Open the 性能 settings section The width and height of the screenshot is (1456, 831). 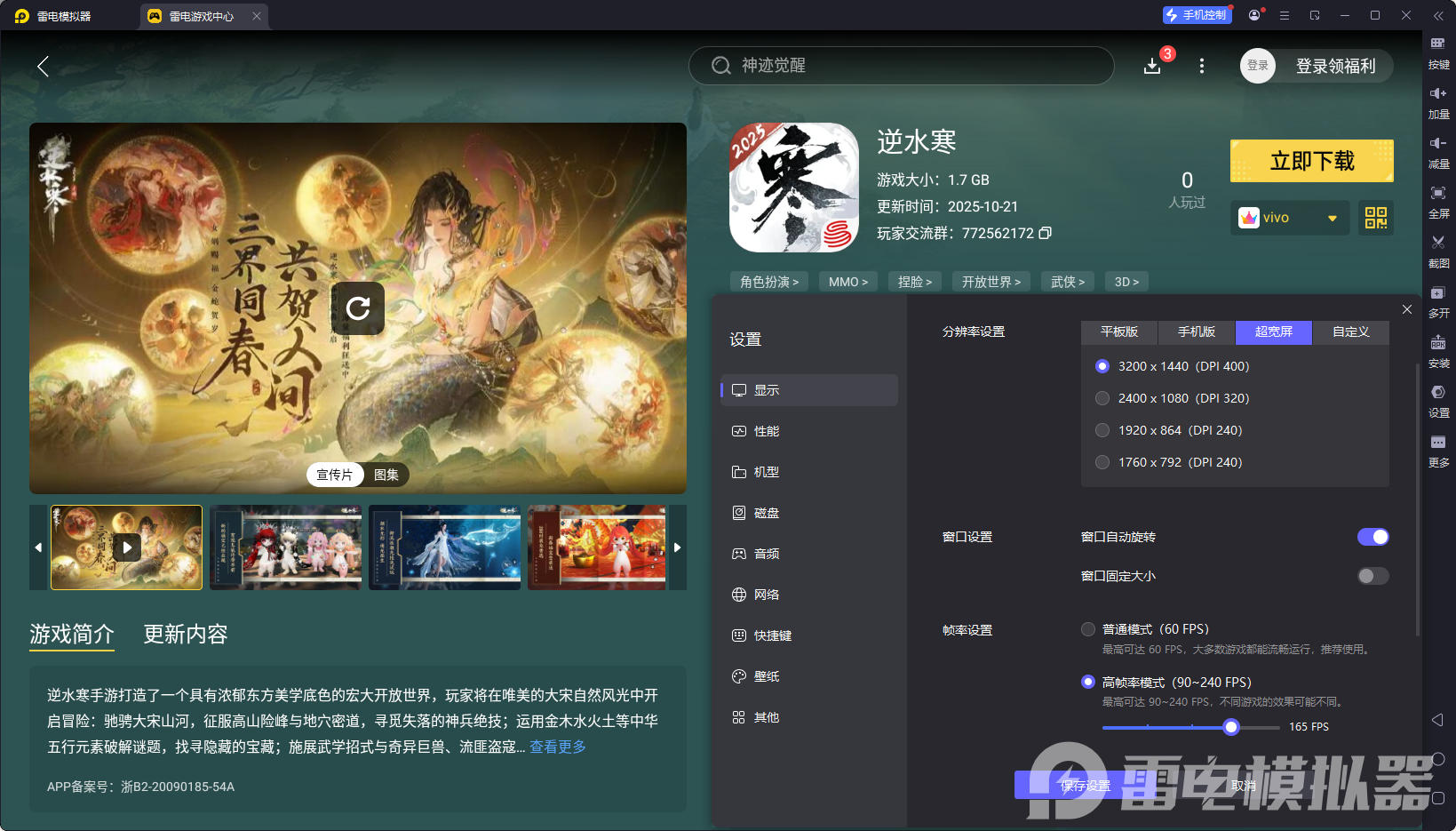tap(809, 431)
